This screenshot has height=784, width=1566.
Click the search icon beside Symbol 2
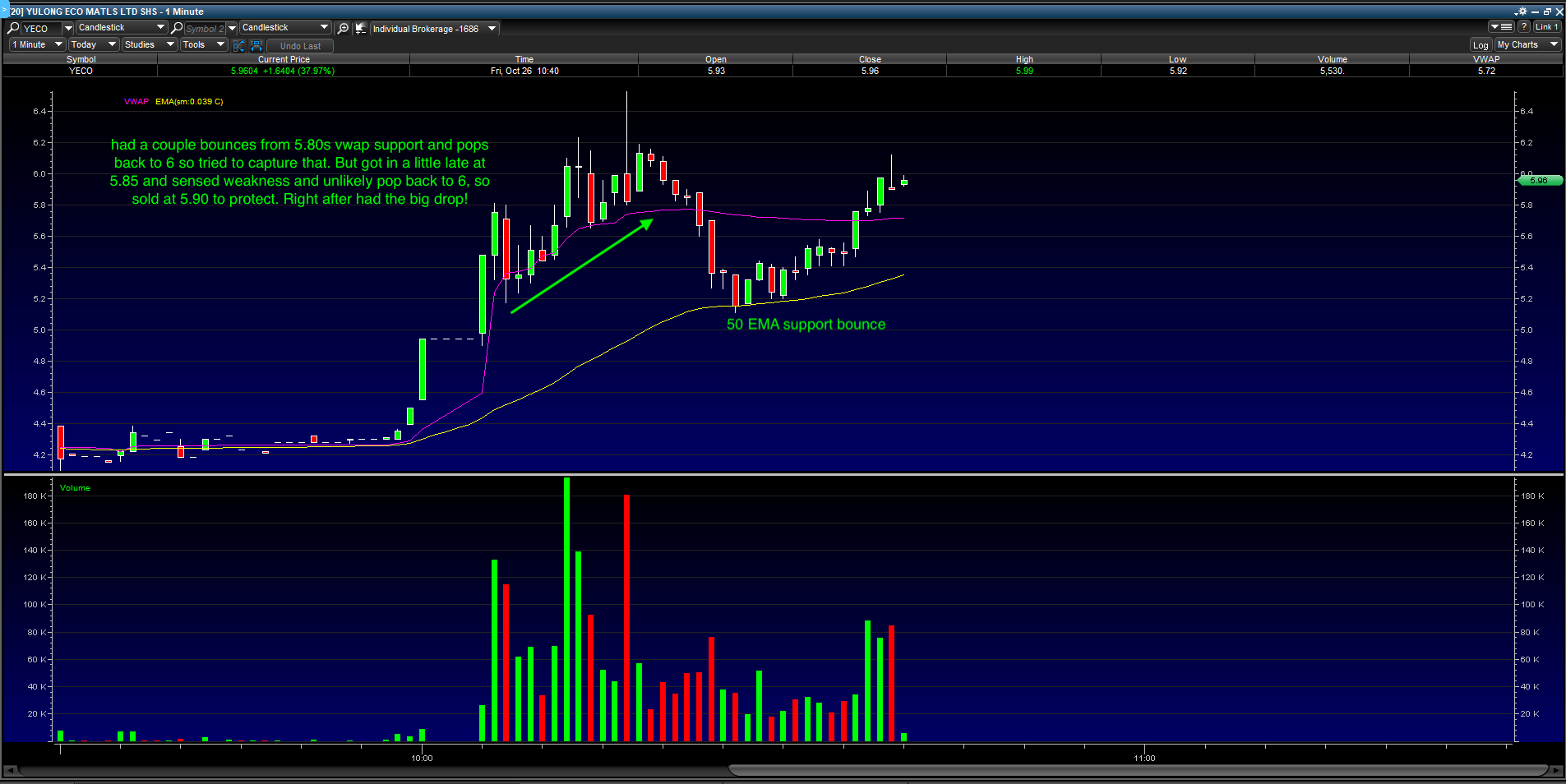[177, 28]
